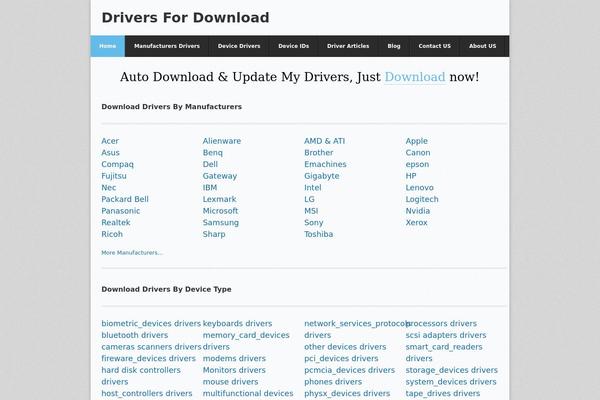Click the Download link in headline
Image resolution: width=600 pixels, height=400 pixels.
pyautogui.click(x=415, y=77)
